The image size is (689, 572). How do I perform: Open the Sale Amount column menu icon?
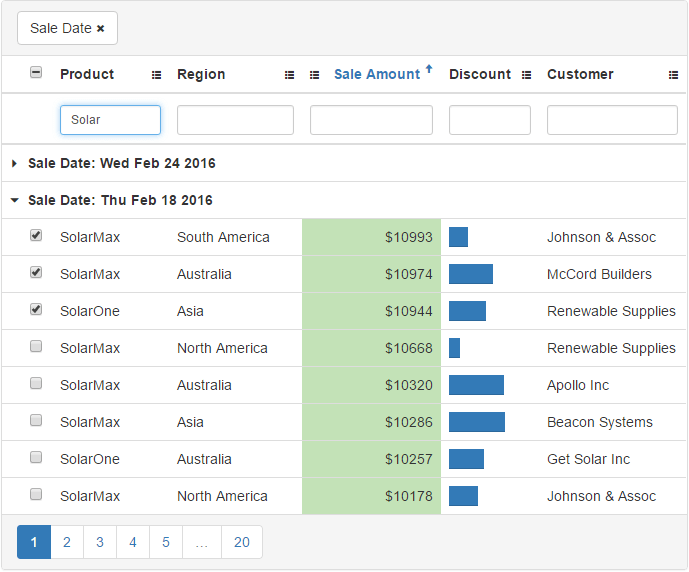pos(315,75)
